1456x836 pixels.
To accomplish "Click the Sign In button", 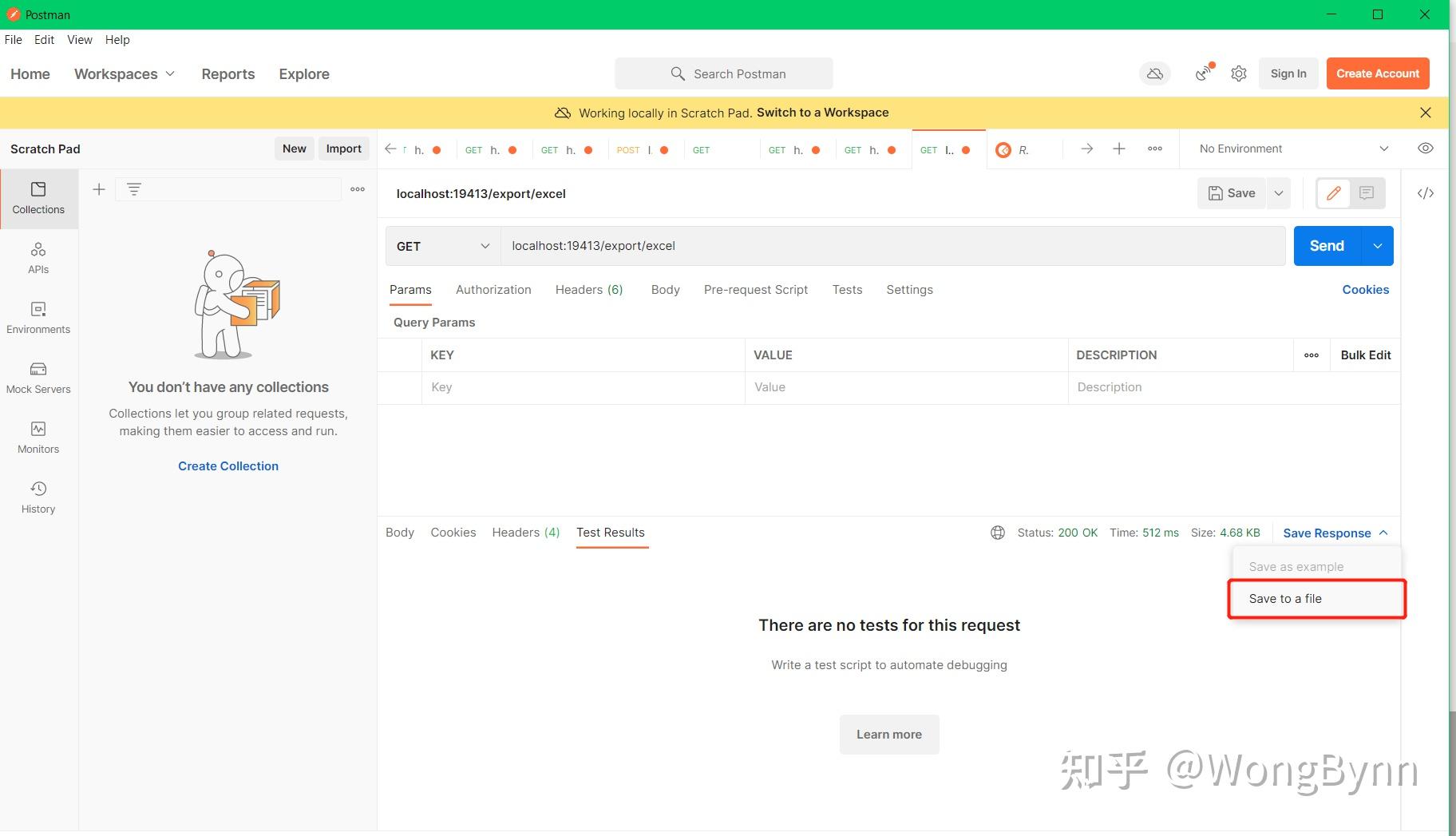I will tap(1288, 73).
